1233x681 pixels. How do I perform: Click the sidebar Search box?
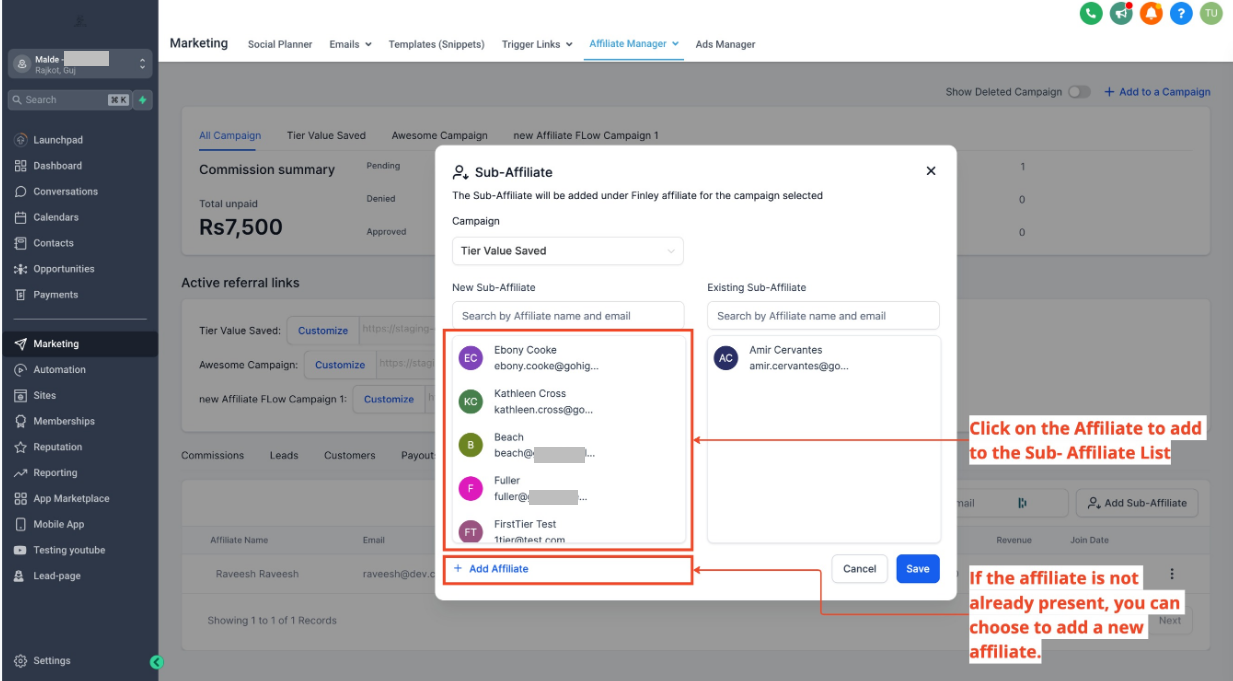69,100
